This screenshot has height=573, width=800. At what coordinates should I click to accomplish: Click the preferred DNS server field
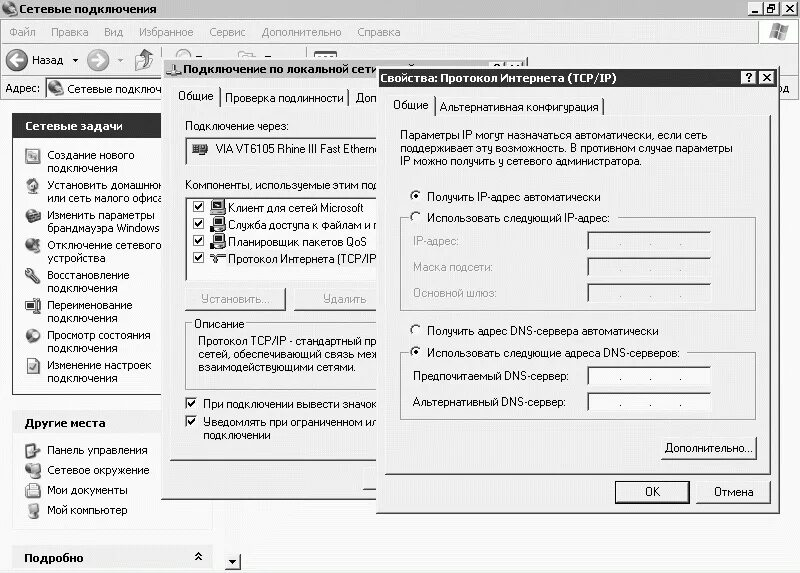[x=649, y=376]
